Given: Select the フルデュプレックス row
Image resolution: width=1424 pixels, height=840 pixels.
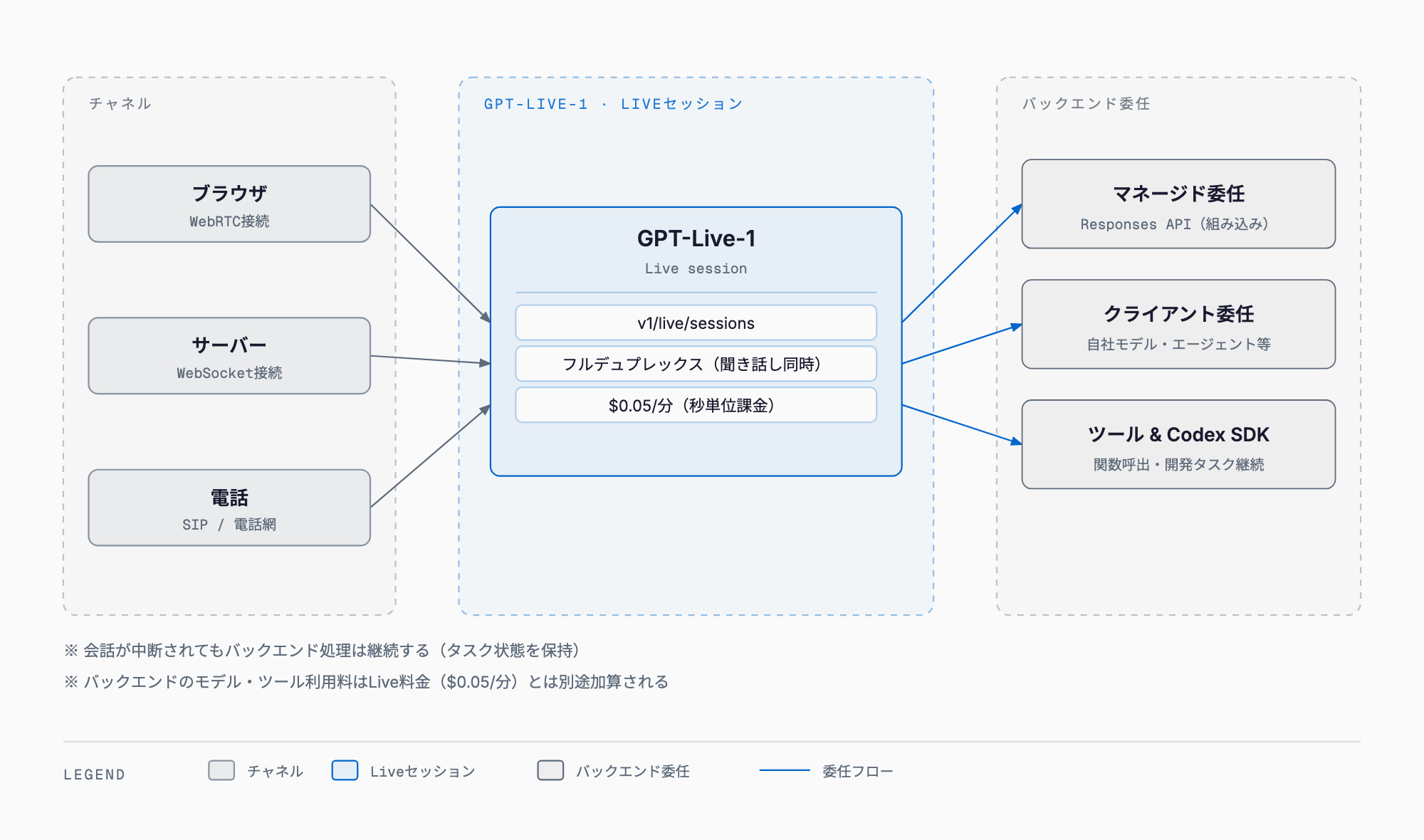Looking at the screenshot, I should (x=696, y=364).
